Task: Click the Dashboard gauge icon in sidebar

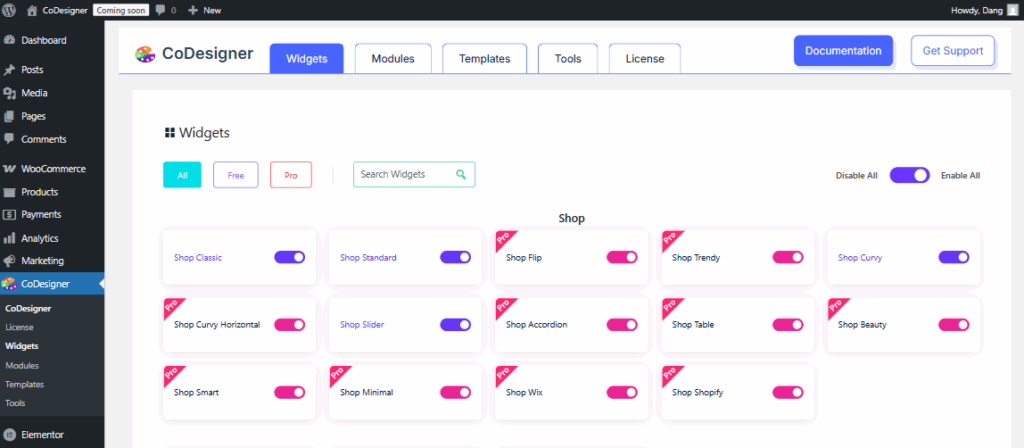Action: tap(9, 40)
